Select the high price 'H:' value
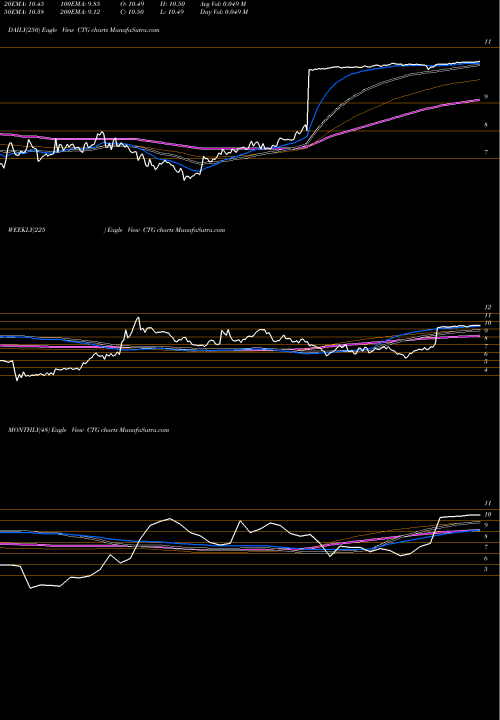500x720 pixels. point(173,4)
